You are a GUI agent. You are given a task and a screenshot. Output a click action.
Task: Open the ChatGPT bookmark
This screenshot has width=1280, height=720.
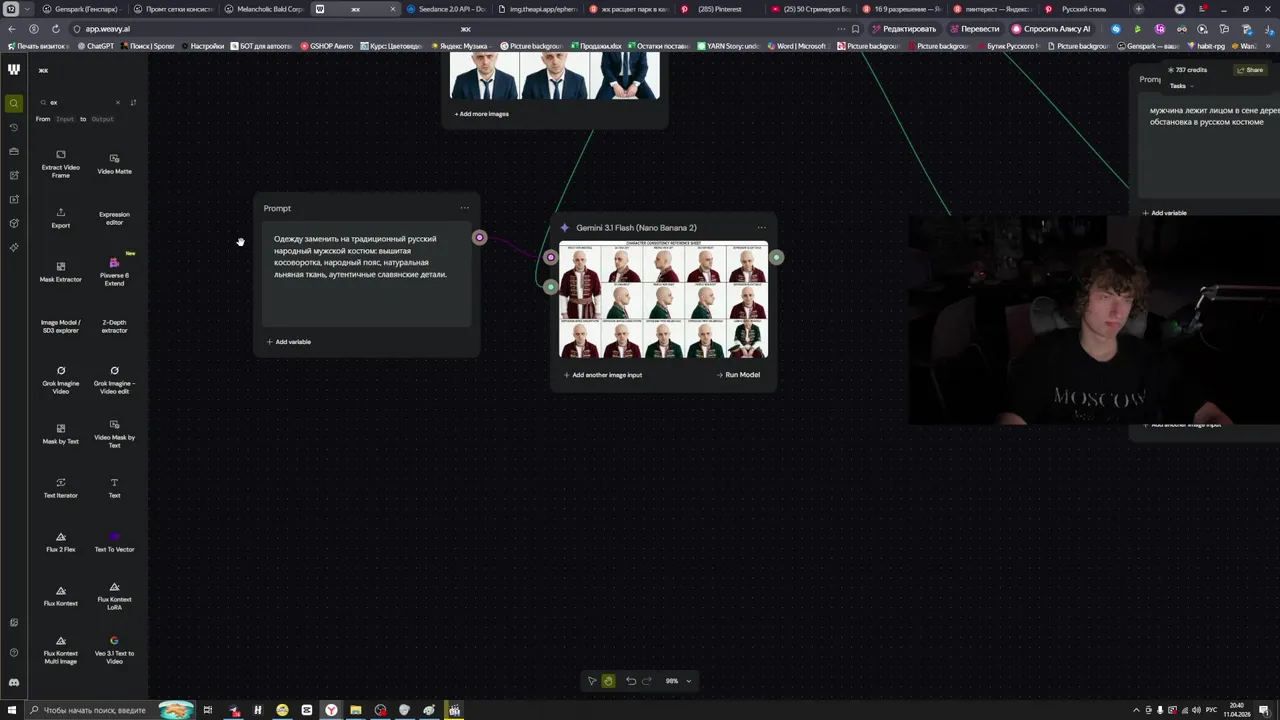(96, 46)
